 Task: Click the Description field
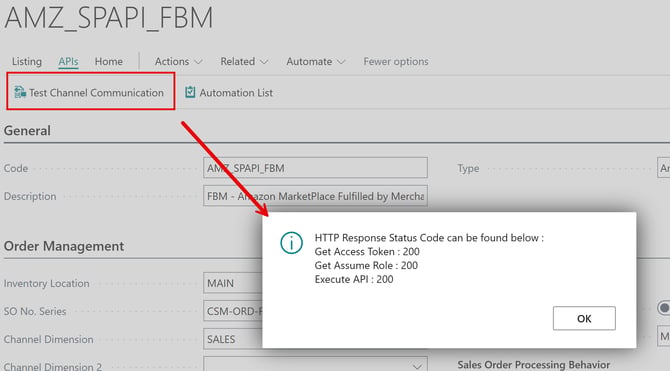[x=315, y=196]
